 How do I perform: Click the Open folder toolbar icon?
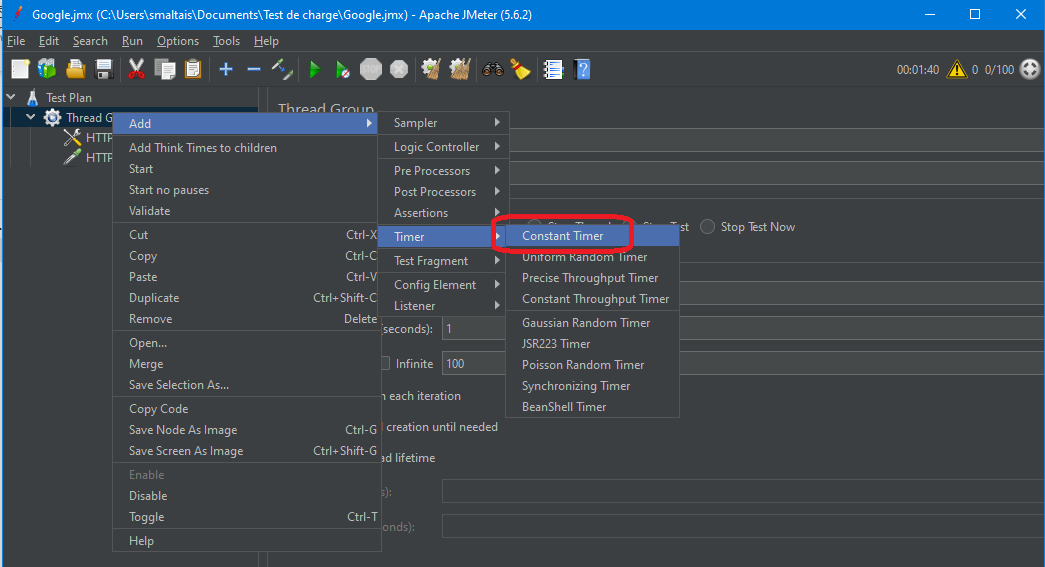coord(75,69)
